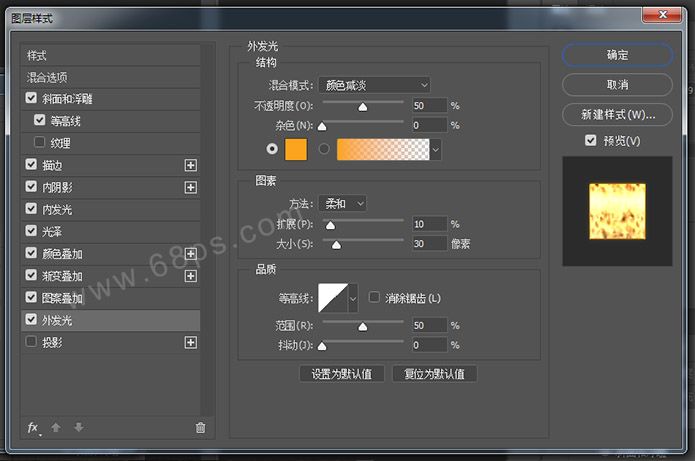Select the 内发光 effect row
Image resolution: width=695 pixels, height=461 pixels.
pos(111,210)
